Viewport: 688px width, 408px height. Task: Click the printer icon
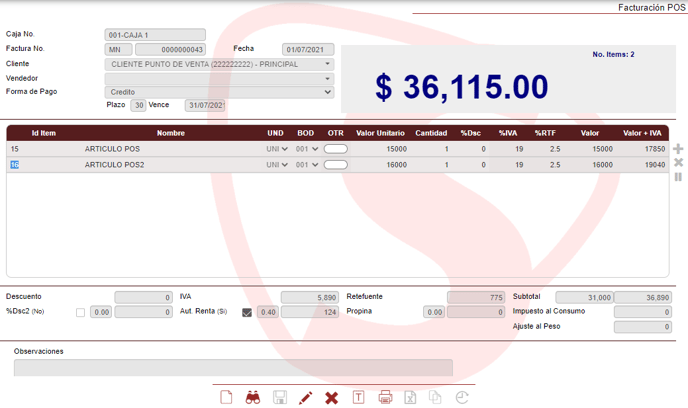click(385, 397)
